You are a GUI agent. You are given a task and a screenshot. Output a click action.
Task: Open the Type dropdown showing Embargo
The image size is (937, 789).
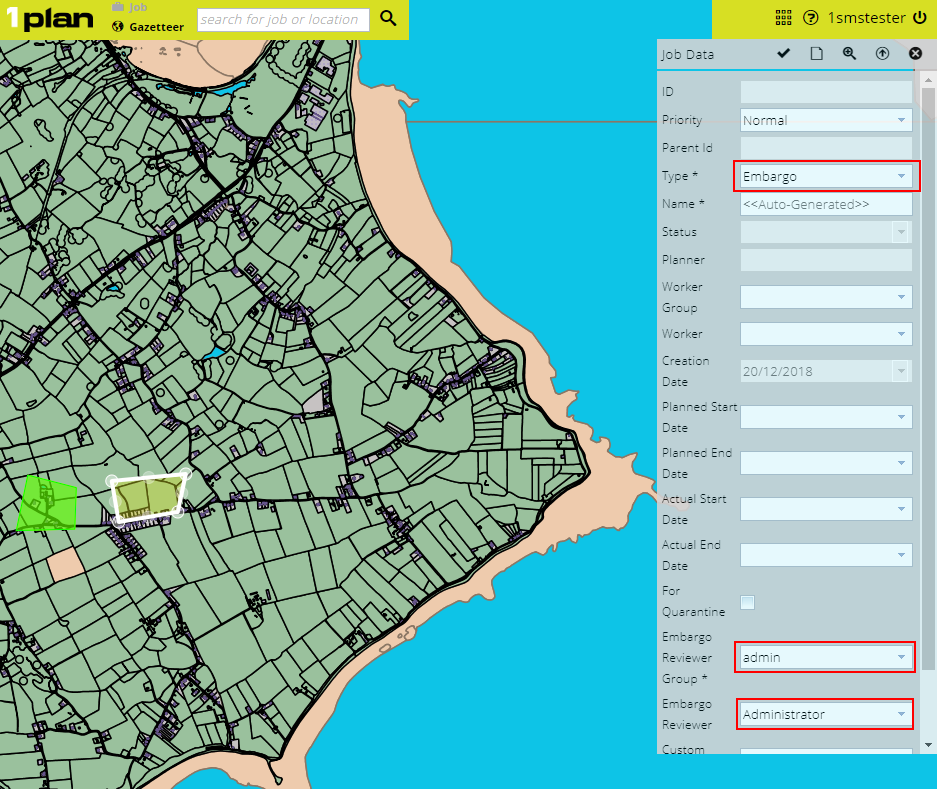[x=826, y=176]
